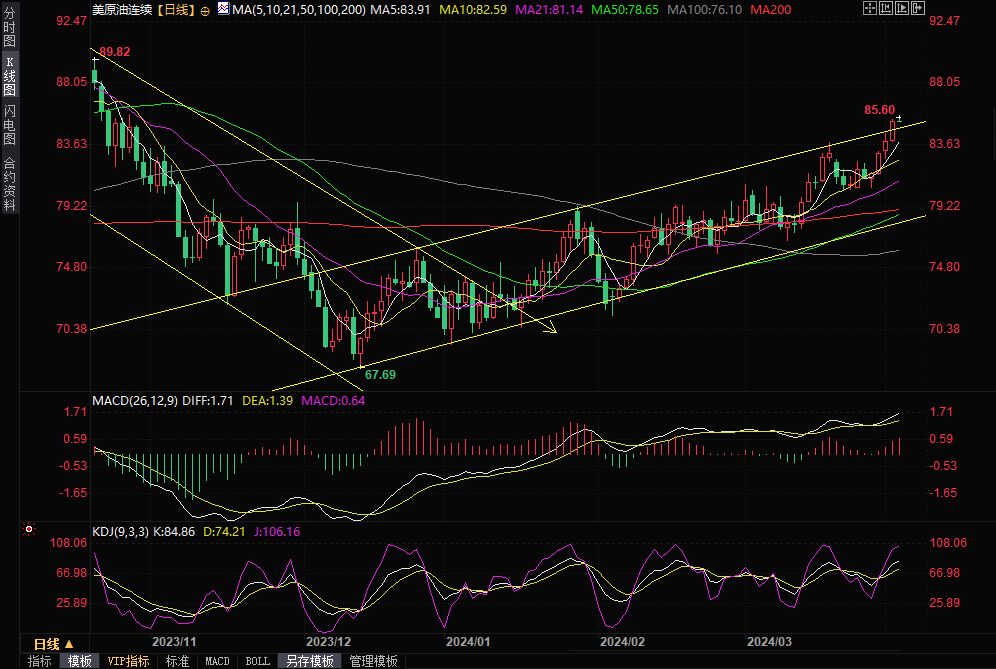Select the 模板 bottom tab
The height and width of the screenshot is (669, 996).
[x=80, y=661]
